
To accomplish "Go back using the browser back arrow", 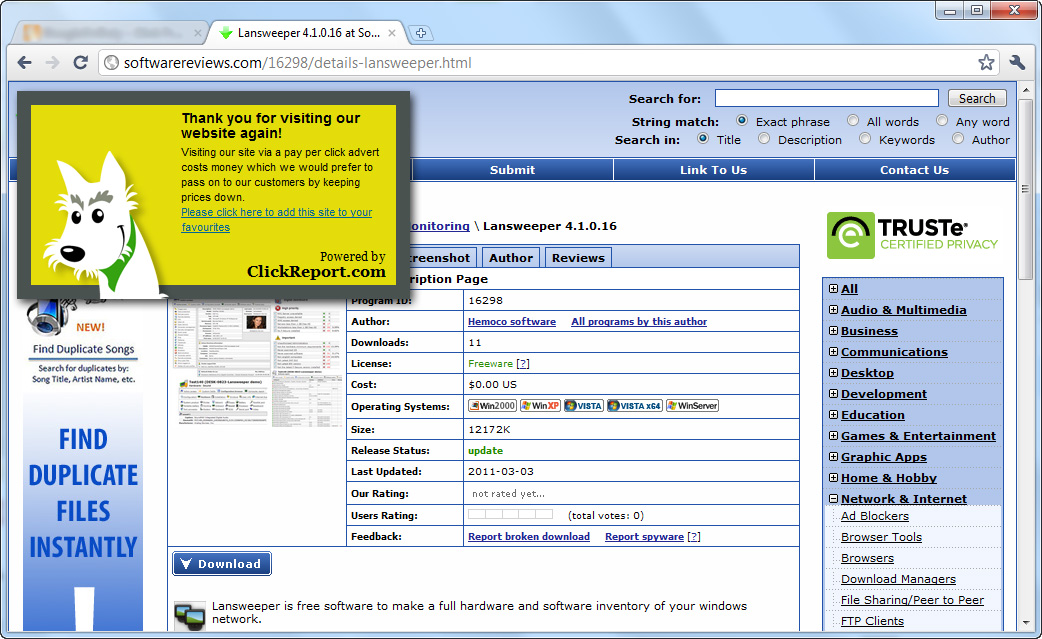I will [x=25, y=62].
